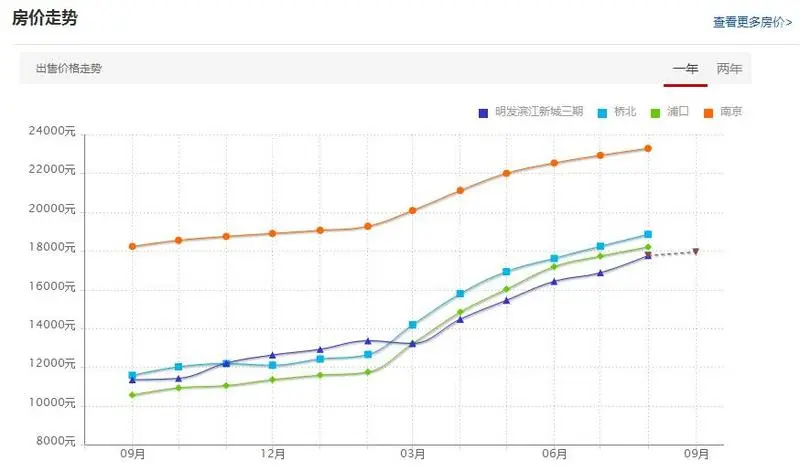
Task: Click the 06月 axis label
Action: click(555, 454)
